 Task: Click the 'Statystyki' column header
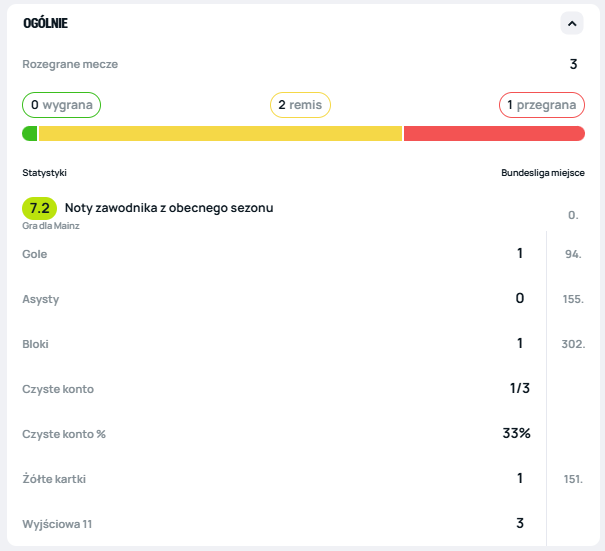pos(45,173)
